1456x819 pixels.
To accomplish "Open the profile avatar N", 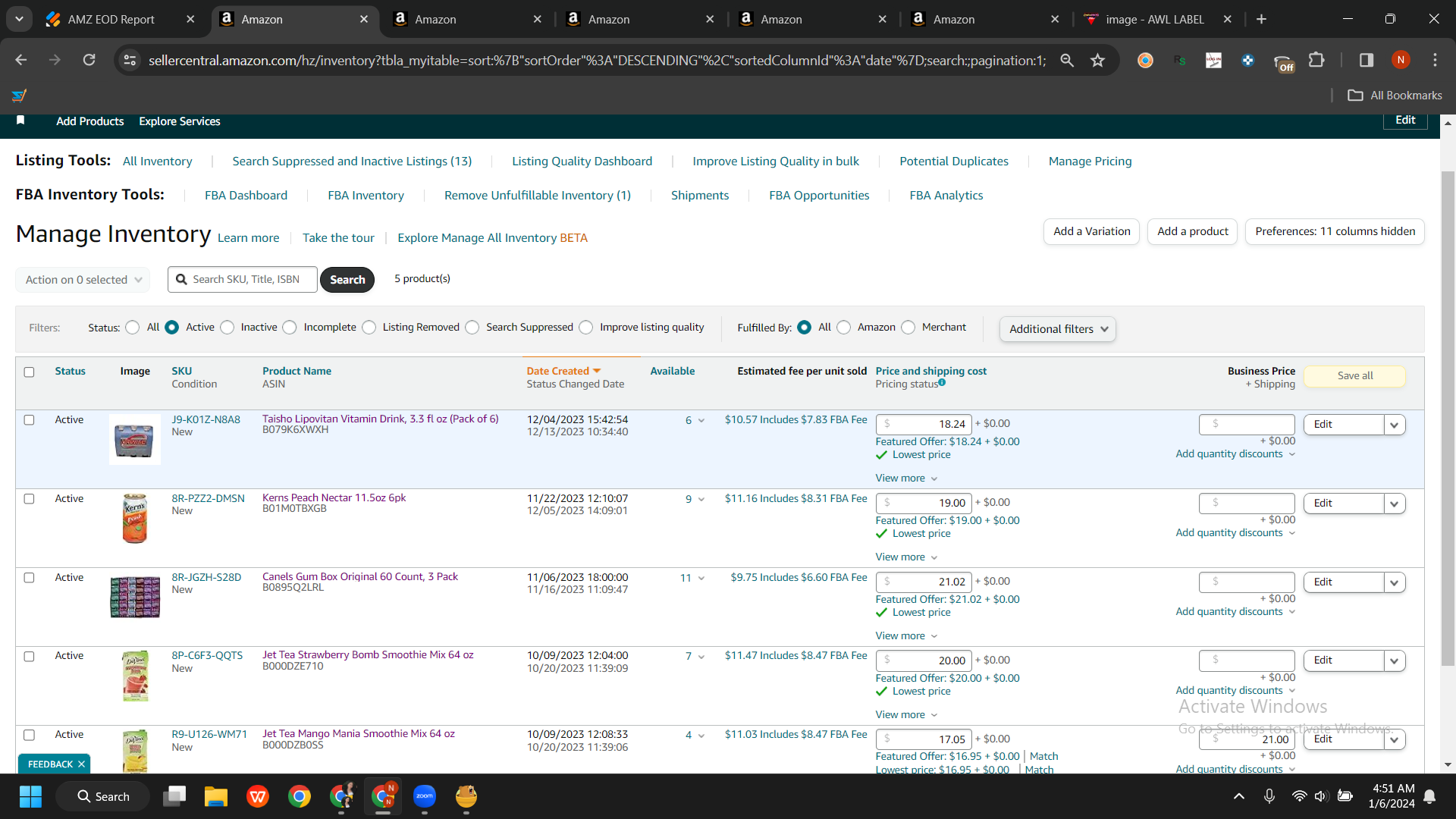I will [x=1401, y=60].
